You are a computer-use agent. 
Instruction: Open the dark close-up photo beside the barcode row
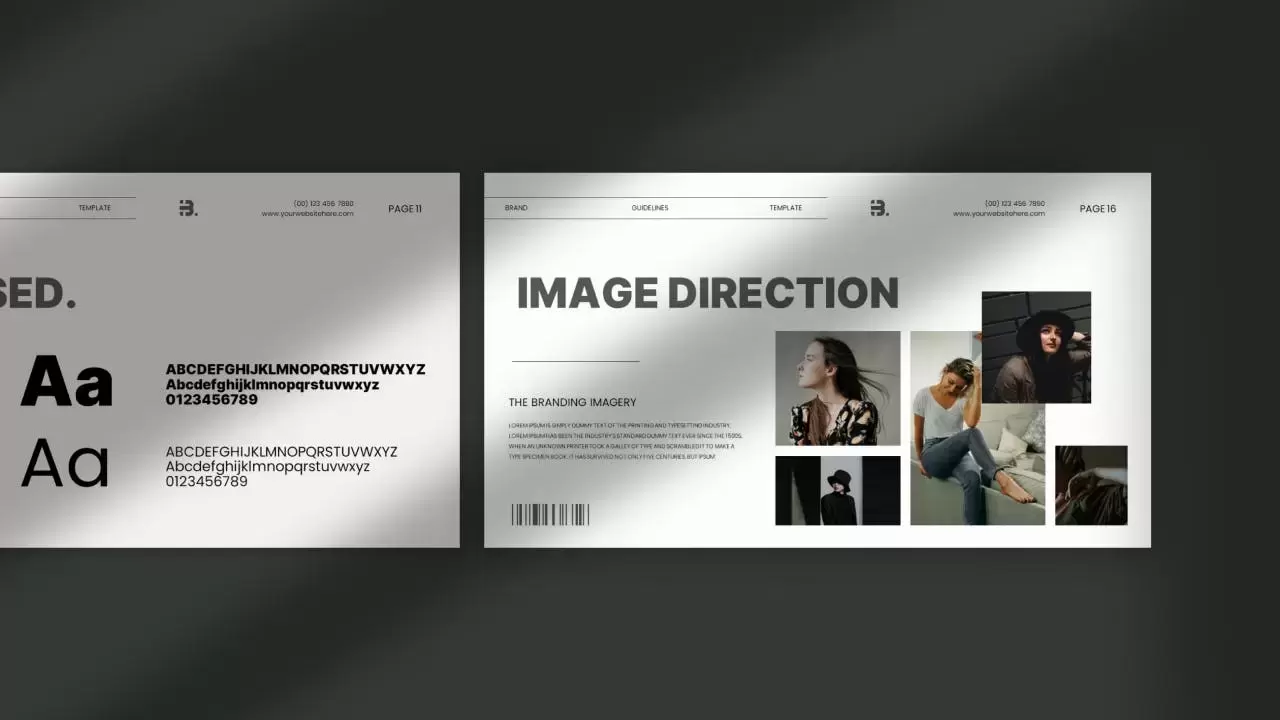pos(1091,485)
